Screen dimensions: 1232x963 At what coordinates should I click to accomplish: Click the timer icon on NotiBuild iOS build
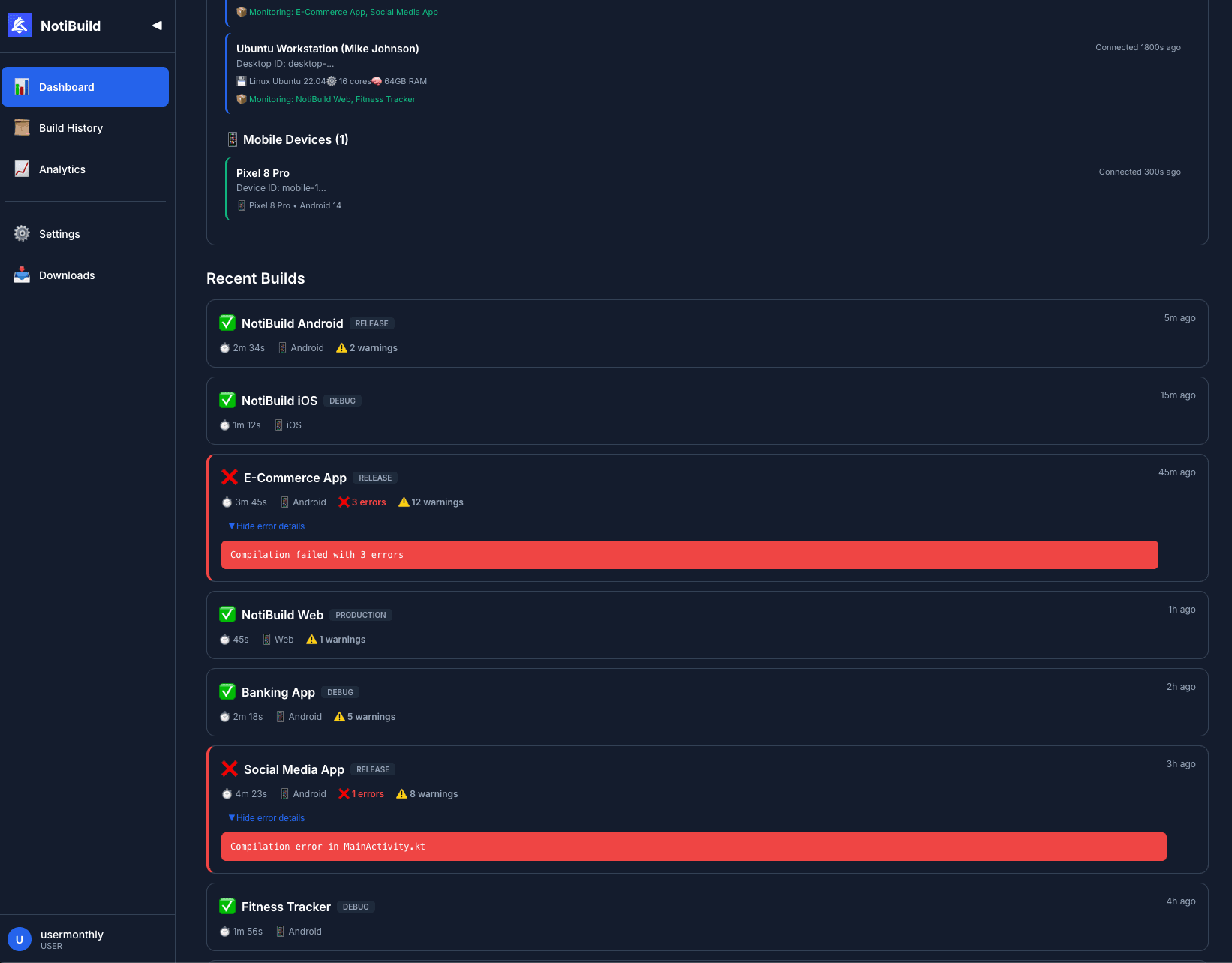pyautogui.click(x=224, y=424)
